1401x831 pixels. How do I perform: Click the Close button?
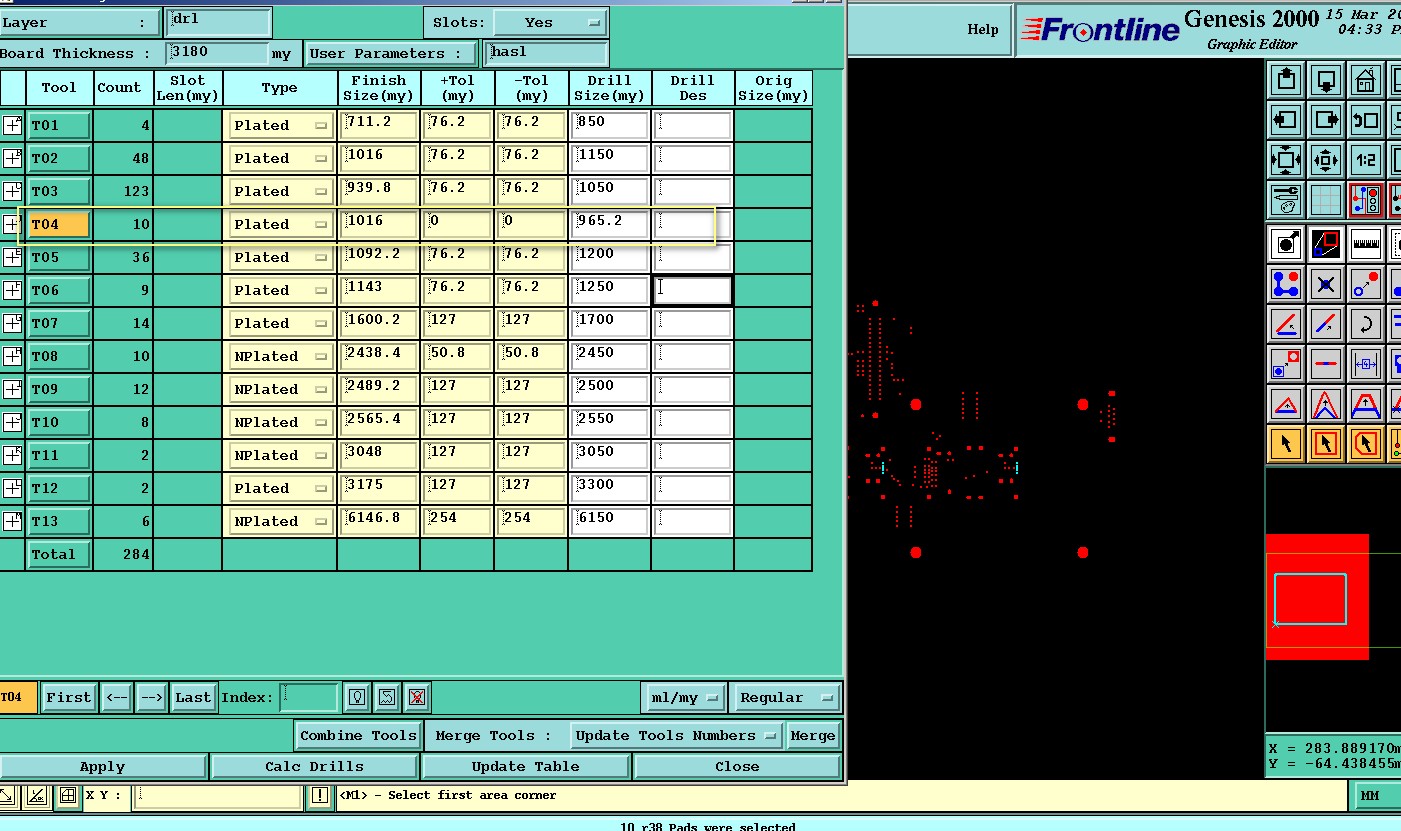737,767
